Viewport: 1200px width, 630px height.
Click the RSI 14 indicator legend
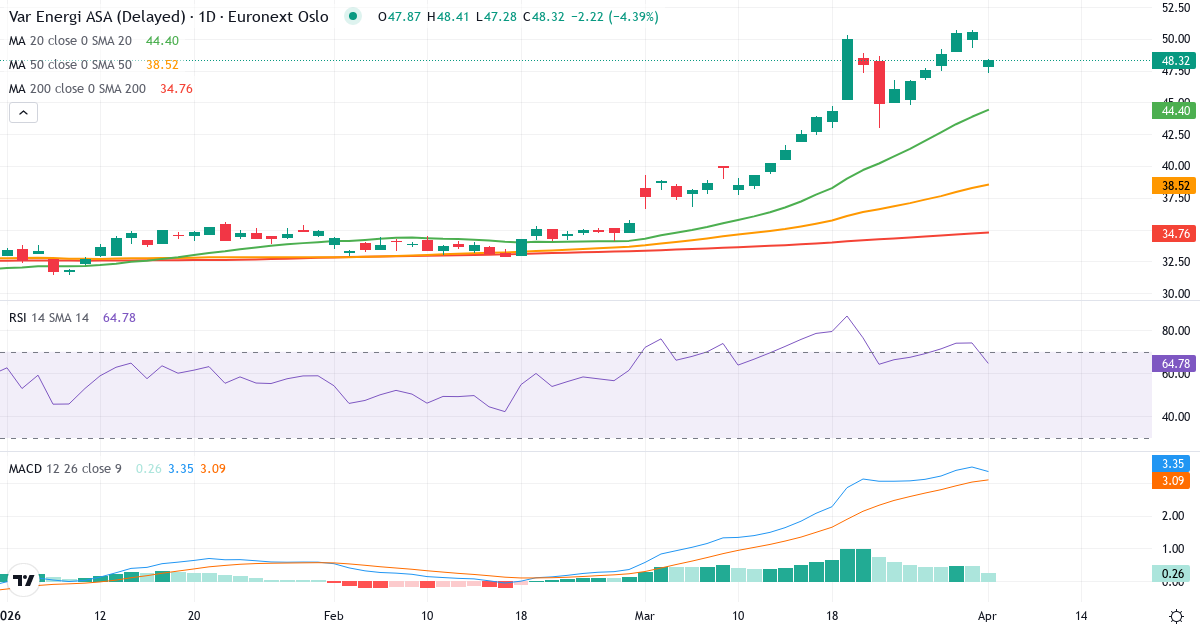49,318
